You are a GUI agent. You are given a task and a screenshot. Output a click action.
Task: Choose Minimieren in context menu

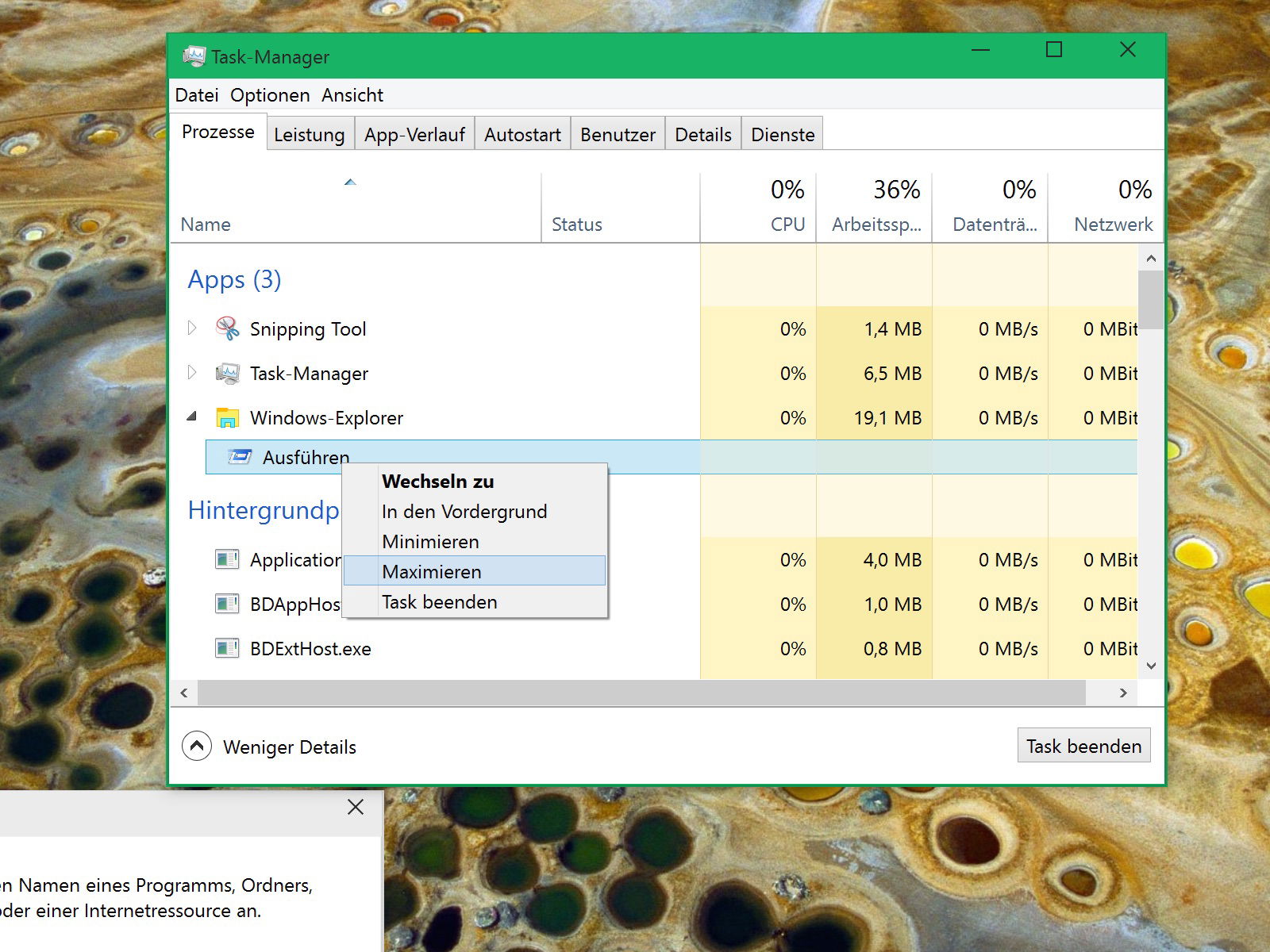tap(475, 541)
